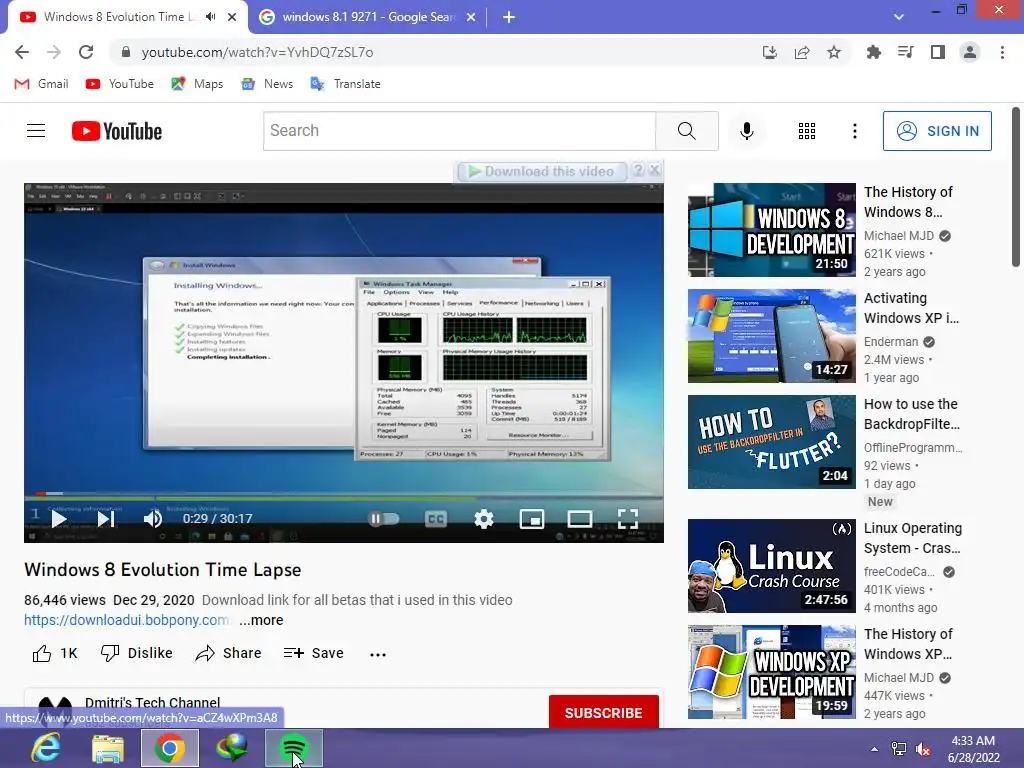This screenshot has height=768, width=1024.
Task: Click the SIGN IN button
Action: [x=937, y=131]
